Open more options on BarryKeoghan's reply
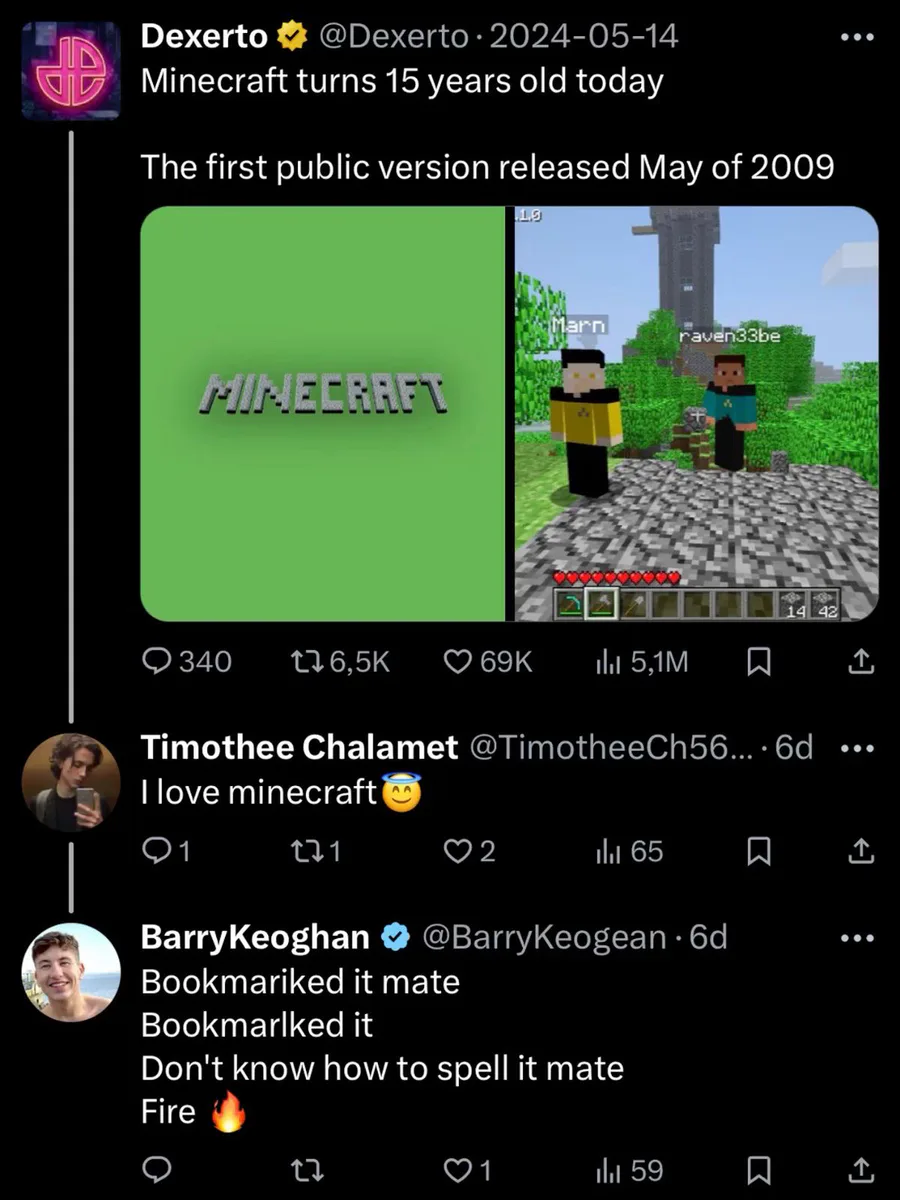The height and width of the screenshot is (1200, 900). coord(857,938)
